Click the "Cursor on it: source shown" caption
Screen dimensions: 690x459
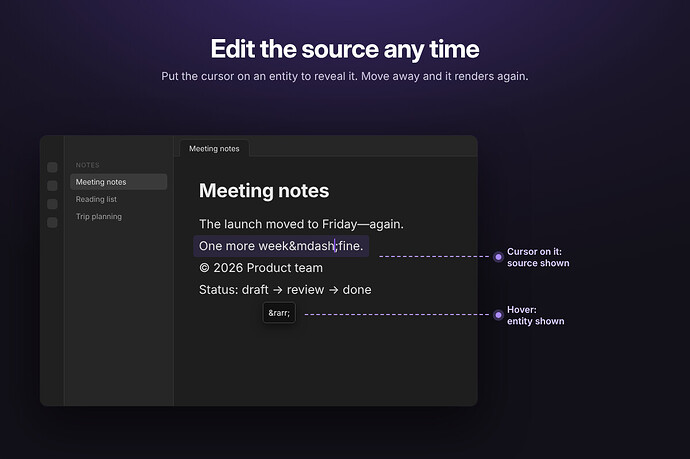(538, 257)
